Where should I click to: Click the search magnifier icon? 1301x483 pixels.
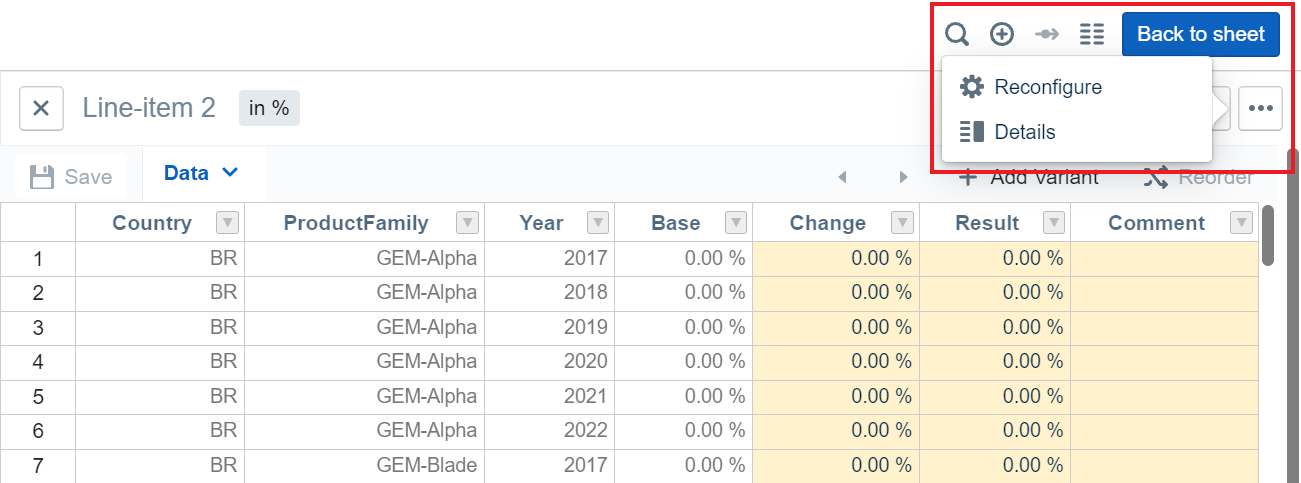click(x=957, y=35)
